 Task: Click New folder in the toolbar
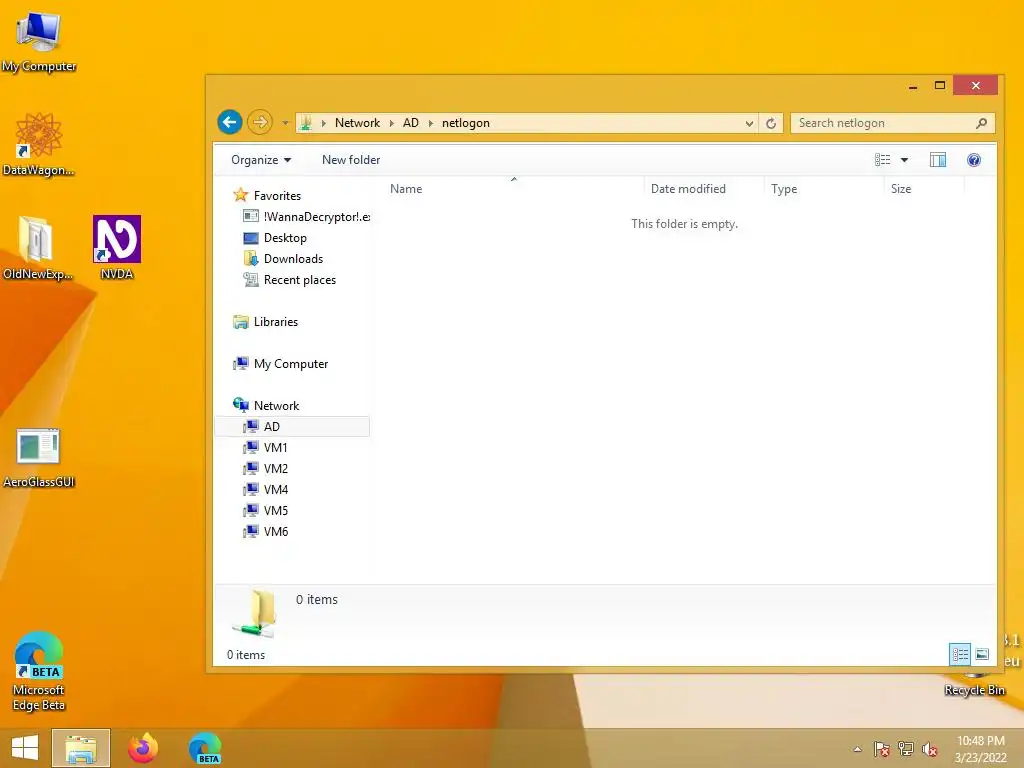[x=351, y=160]
